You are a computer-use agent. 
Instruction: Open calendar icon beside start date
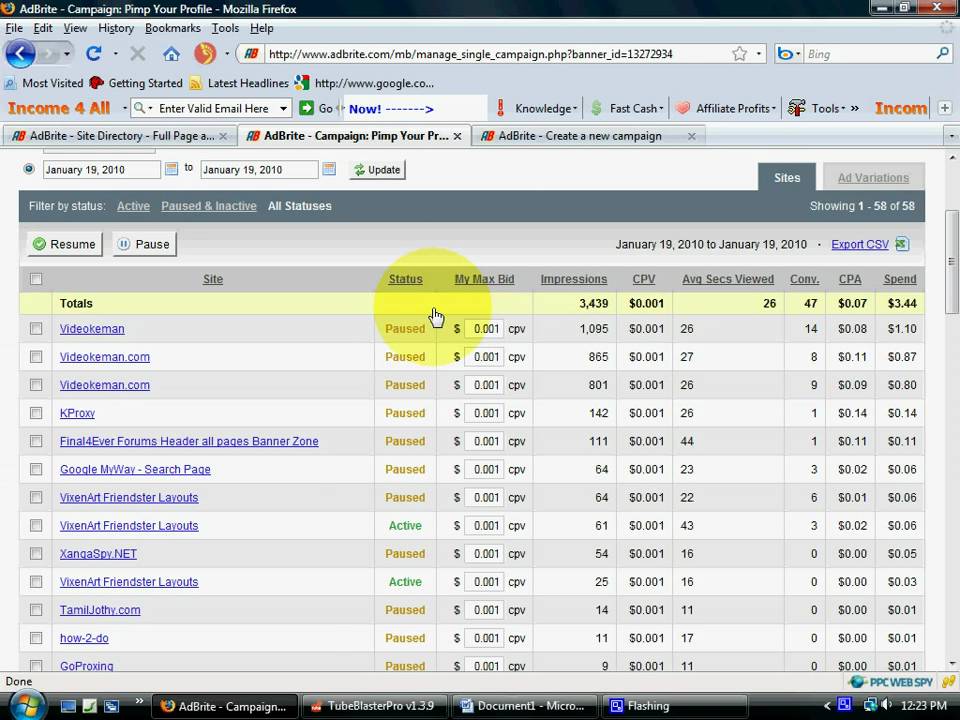point(171,168)
